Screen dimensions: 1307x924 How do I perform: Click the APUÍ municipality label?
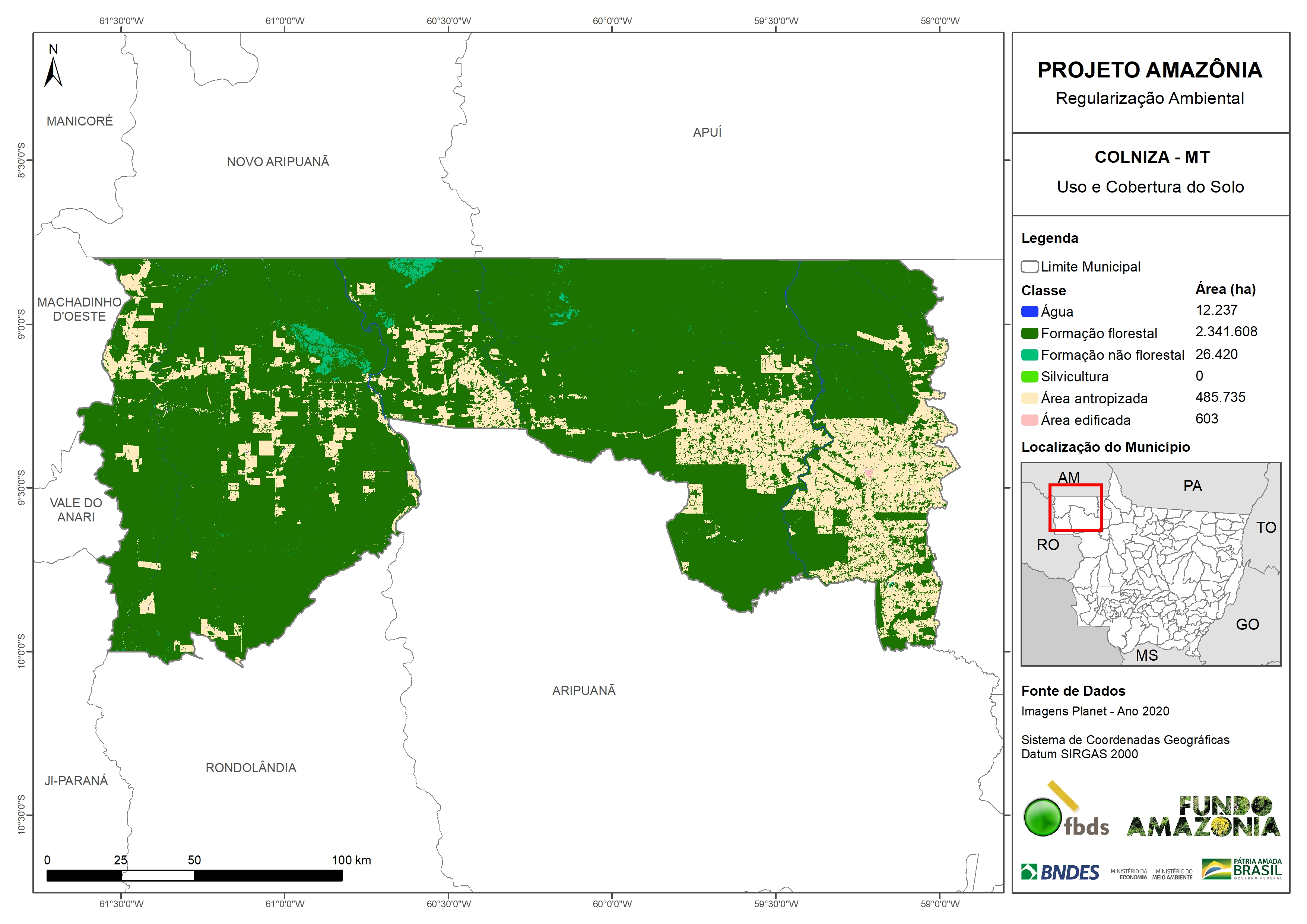[707, 132]
